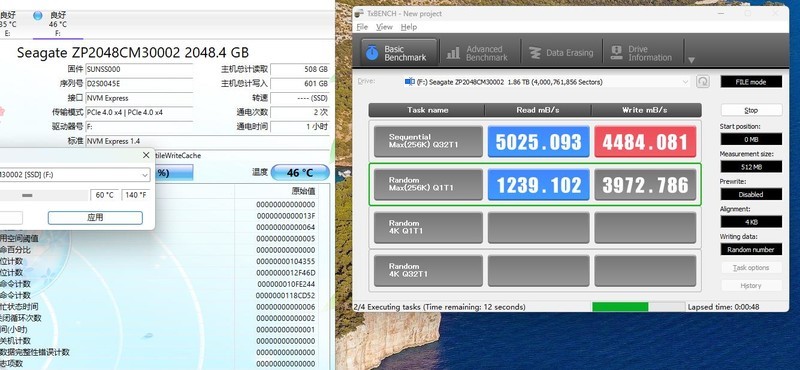Click the FILE mode button
The height and width of the screenshot is (370, 800).
[751, 82]
